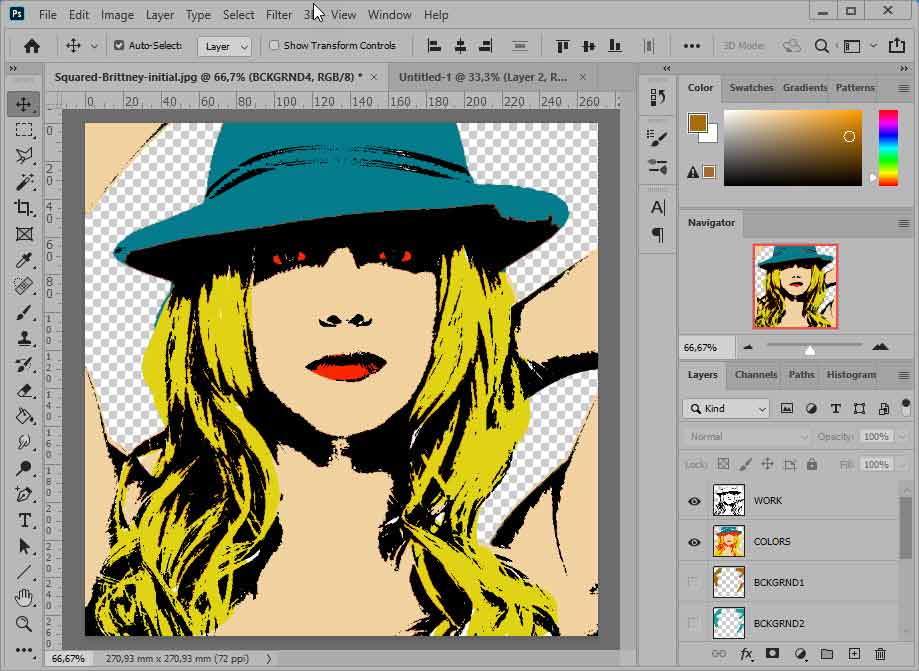
Task: Toggle the type layers filter
Action: click(x=836, y=408)
